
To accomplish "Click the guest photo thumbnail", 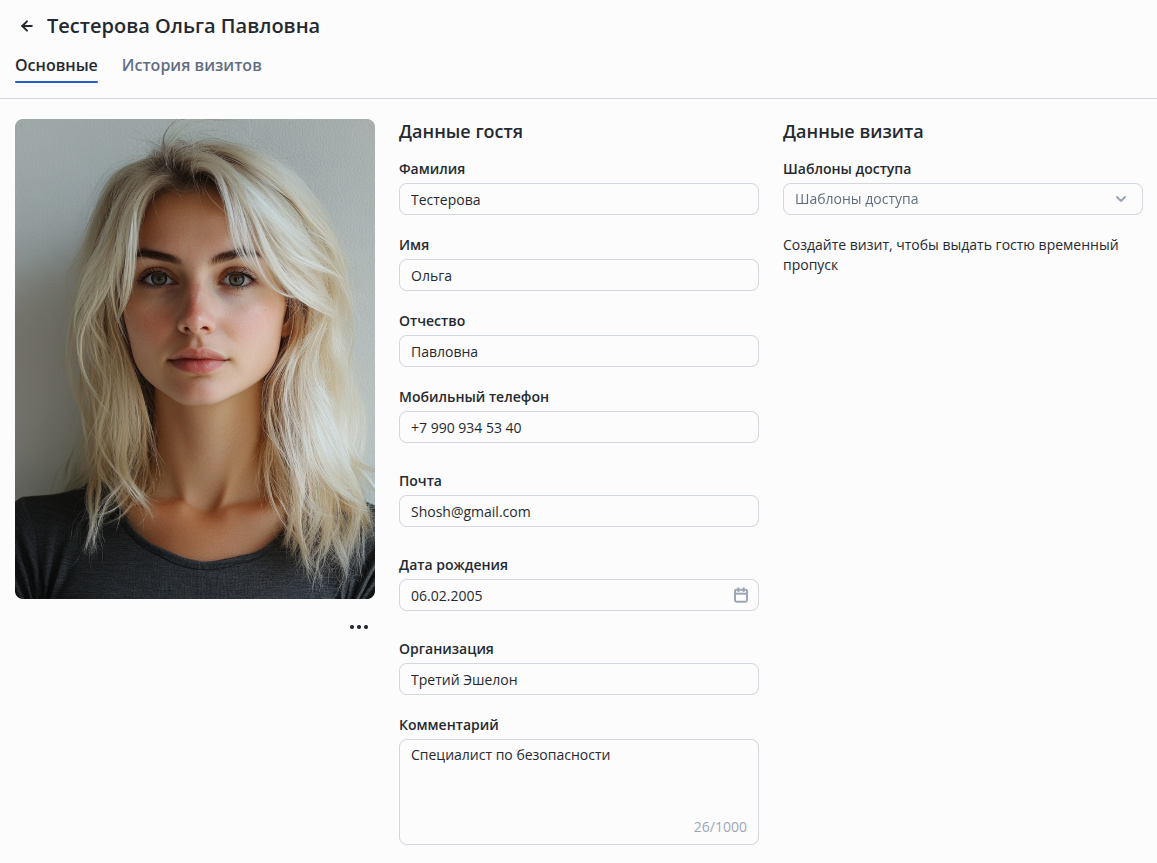I will tap(195, 359).
